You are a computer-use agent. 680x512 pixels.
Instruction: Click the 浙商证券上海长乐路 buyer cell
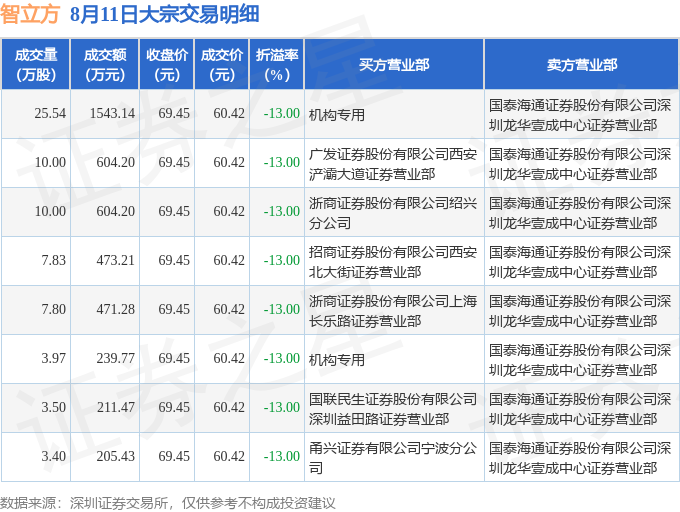point(393,311)
